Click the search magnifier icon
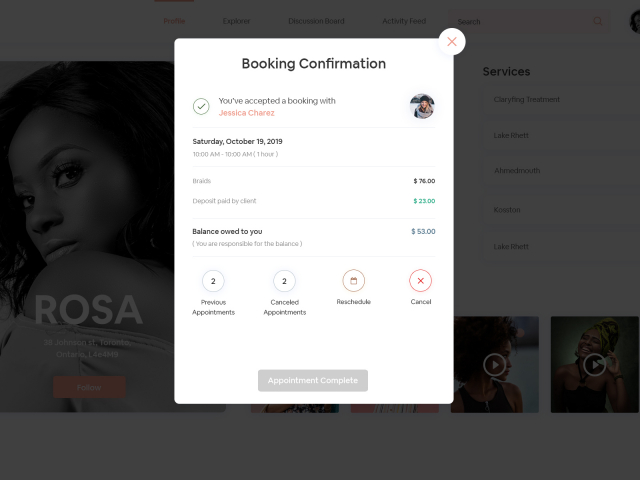Image resolution: width=640 pixels, height=480 pixels. coord(598,21)
